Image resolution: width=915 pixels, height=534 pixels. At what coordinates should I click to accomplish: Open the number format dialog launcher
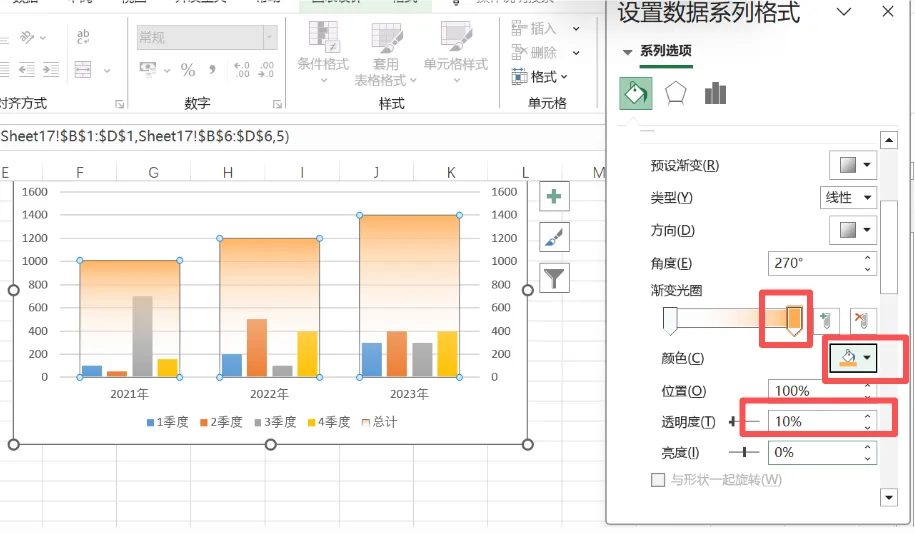[277, 104]
